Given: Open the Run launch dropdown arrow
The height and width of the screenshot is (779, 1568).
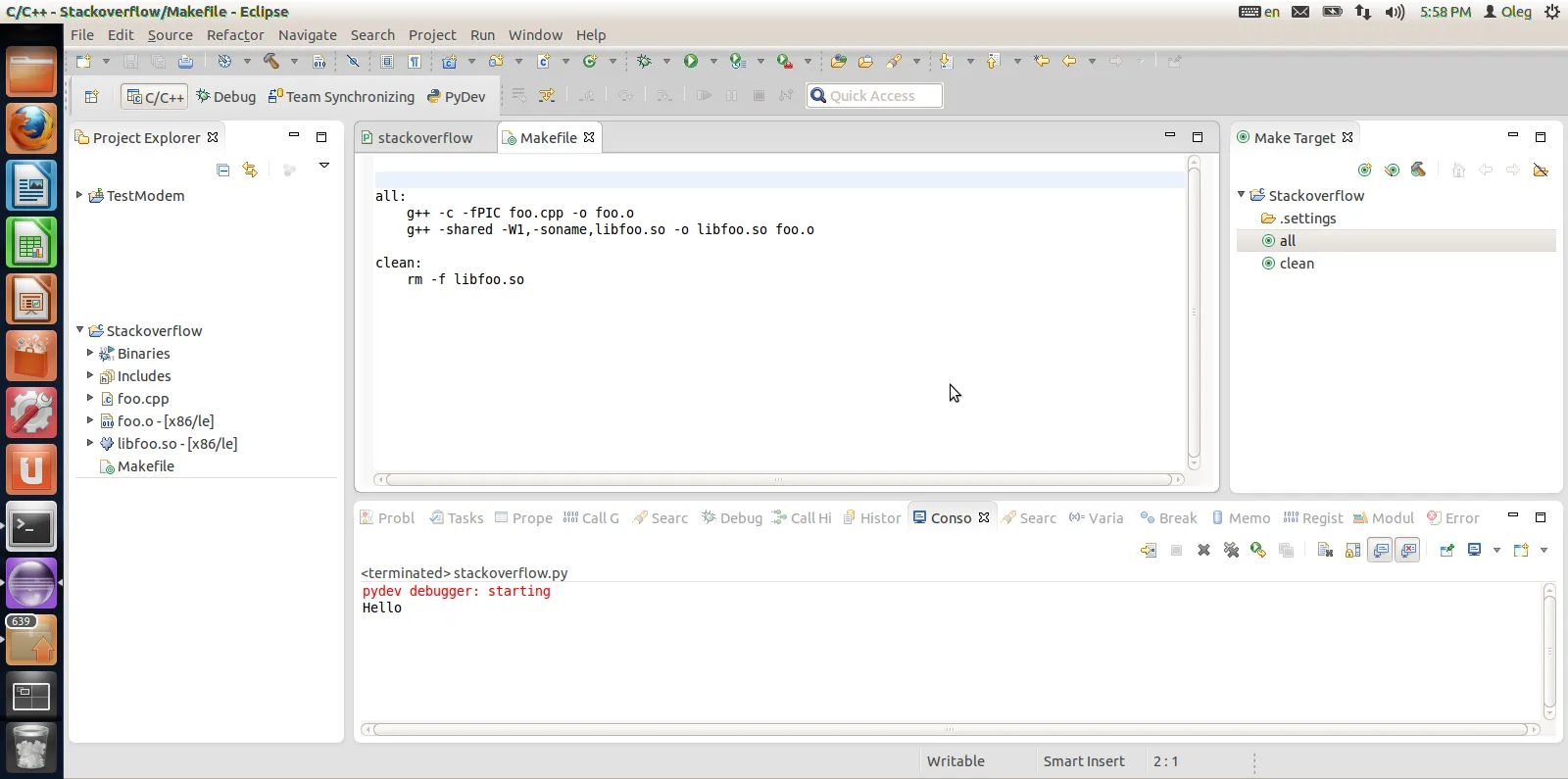Looking at the screenshot, I should pyautogui.click(x=713, y=61).
